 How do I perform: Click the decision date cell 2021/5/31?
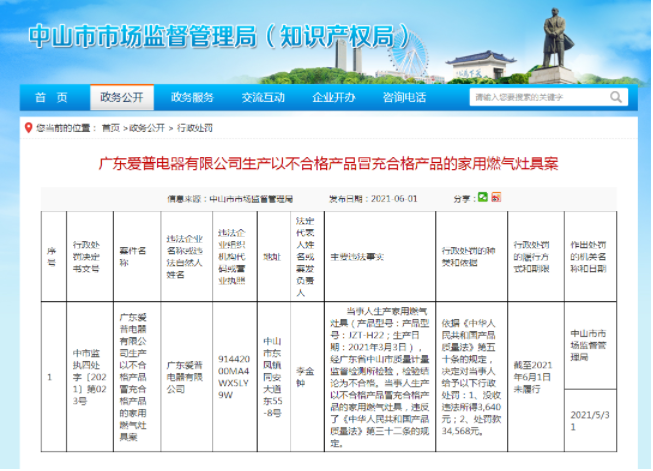(591, 421)
